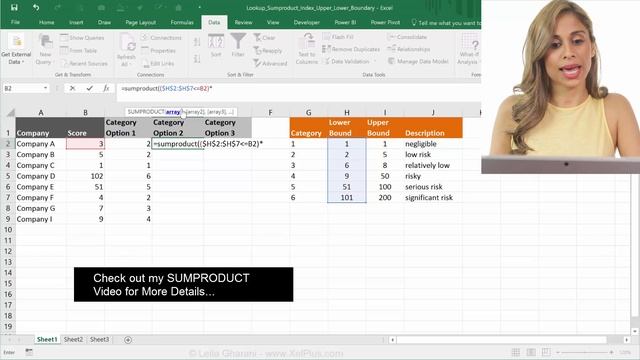Click the 'significant risk' description cell
This screenshot has height=360, width=640.
click(433, 198)
